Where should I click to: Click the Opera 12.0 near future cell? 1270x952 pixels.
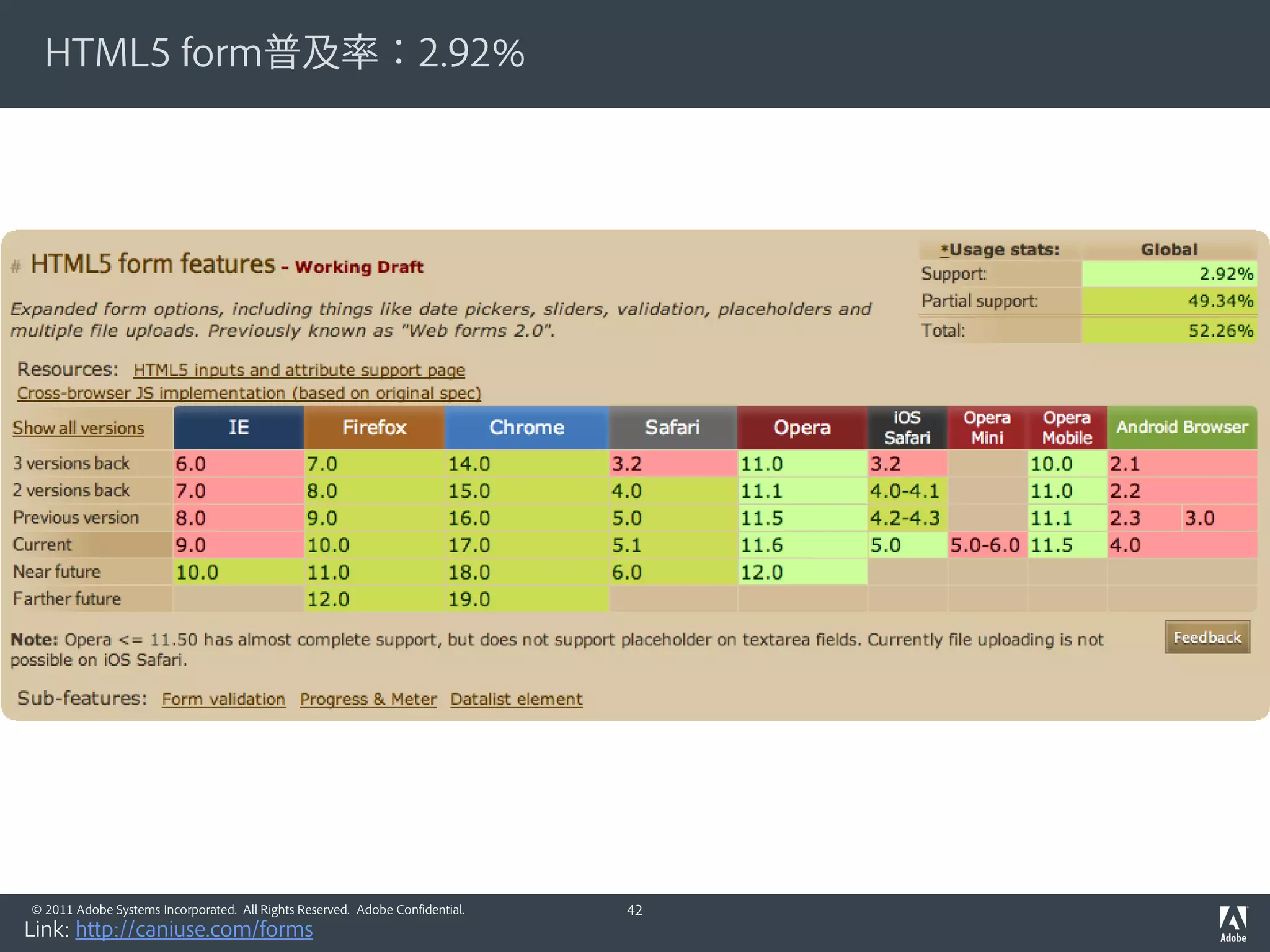pos(802,572)
